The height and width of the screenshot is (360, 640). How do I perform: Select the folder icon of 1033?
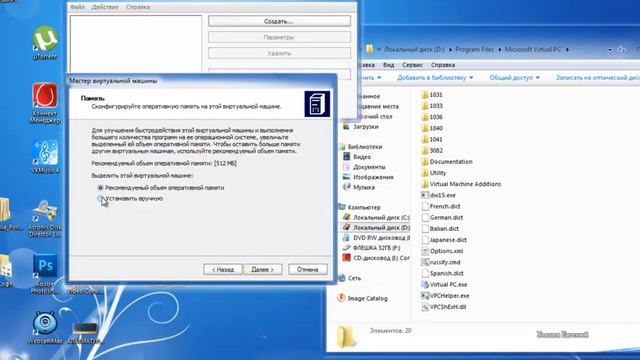coord(425,106)
